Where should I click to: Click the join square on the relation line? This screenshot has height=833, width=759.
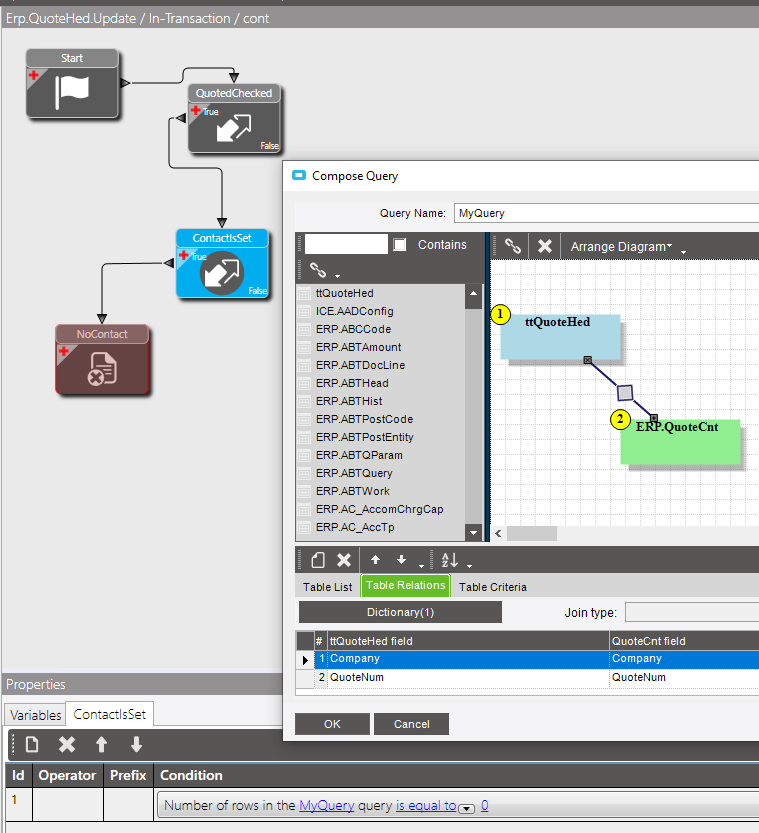(625, 393)
